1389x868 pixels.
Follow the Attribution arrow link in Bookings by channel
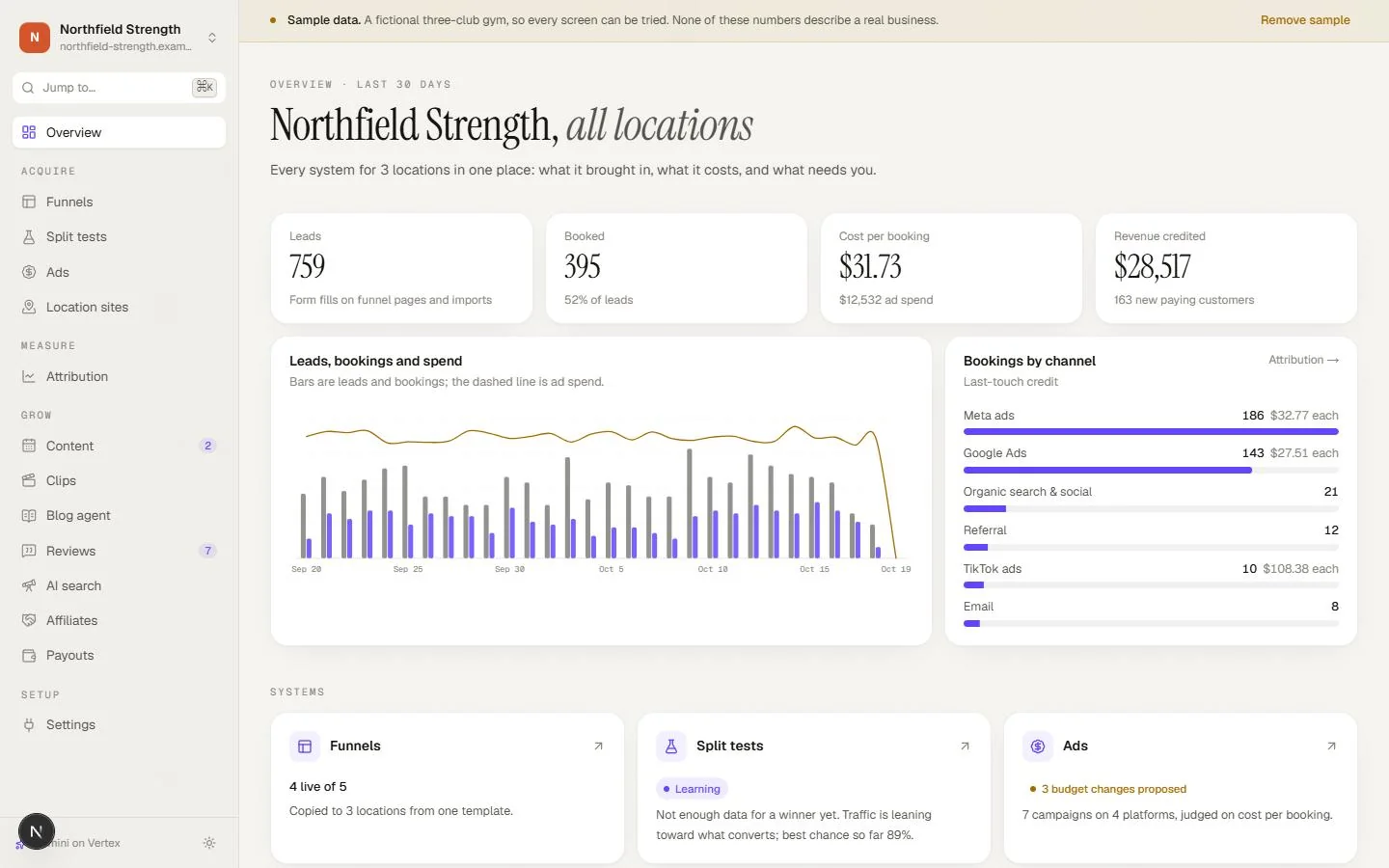click(1303, 360)
